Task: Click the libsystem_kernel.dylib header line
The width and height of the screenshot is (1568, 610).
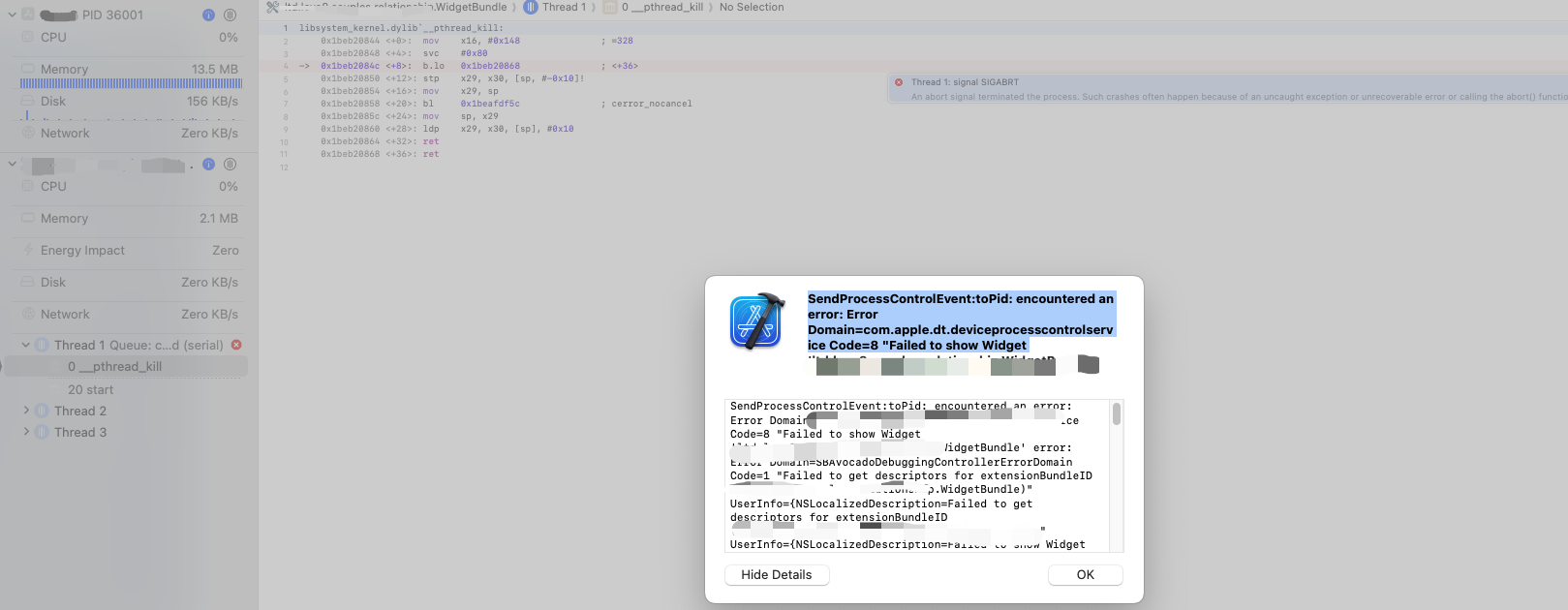Action: (401, 28)
